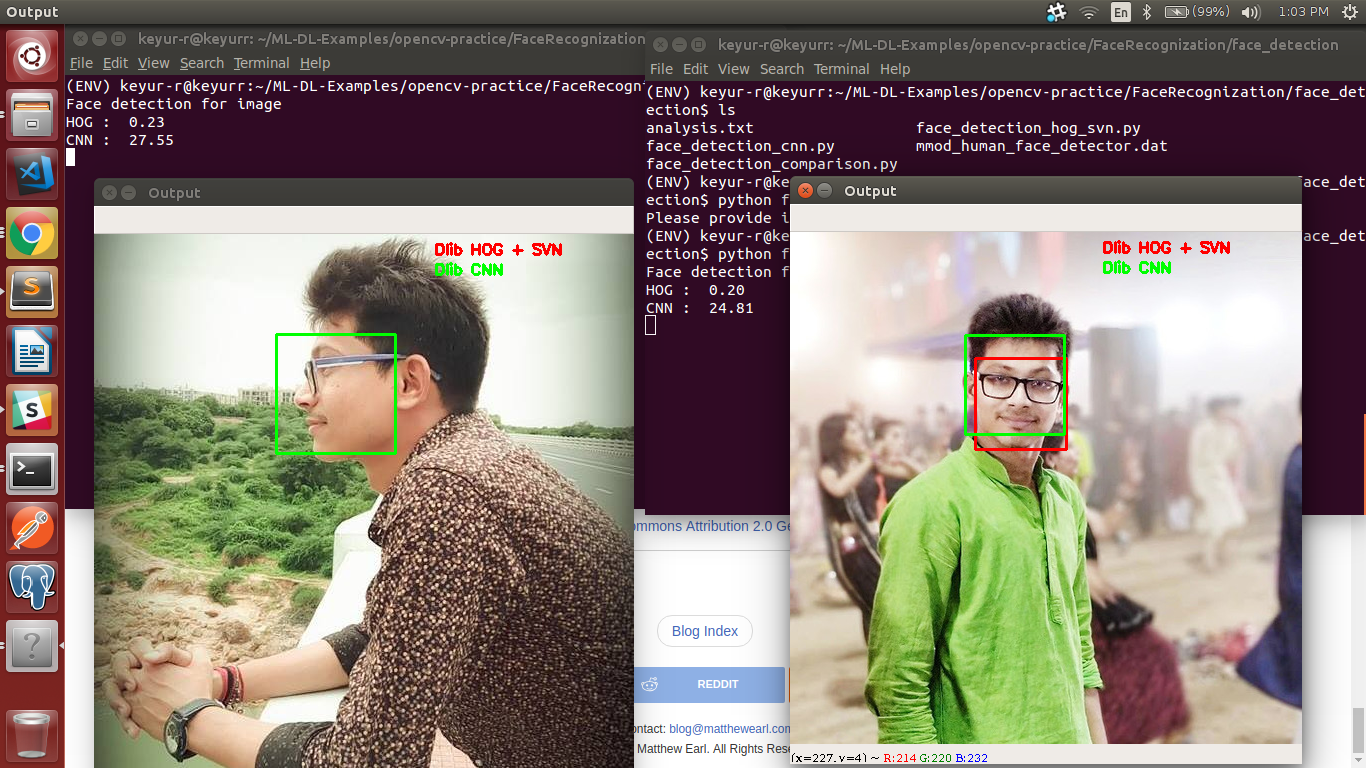The height and width of the screenshot is (768, 1366).
Task: Open Slack from the dock
Action: (32, 410)
